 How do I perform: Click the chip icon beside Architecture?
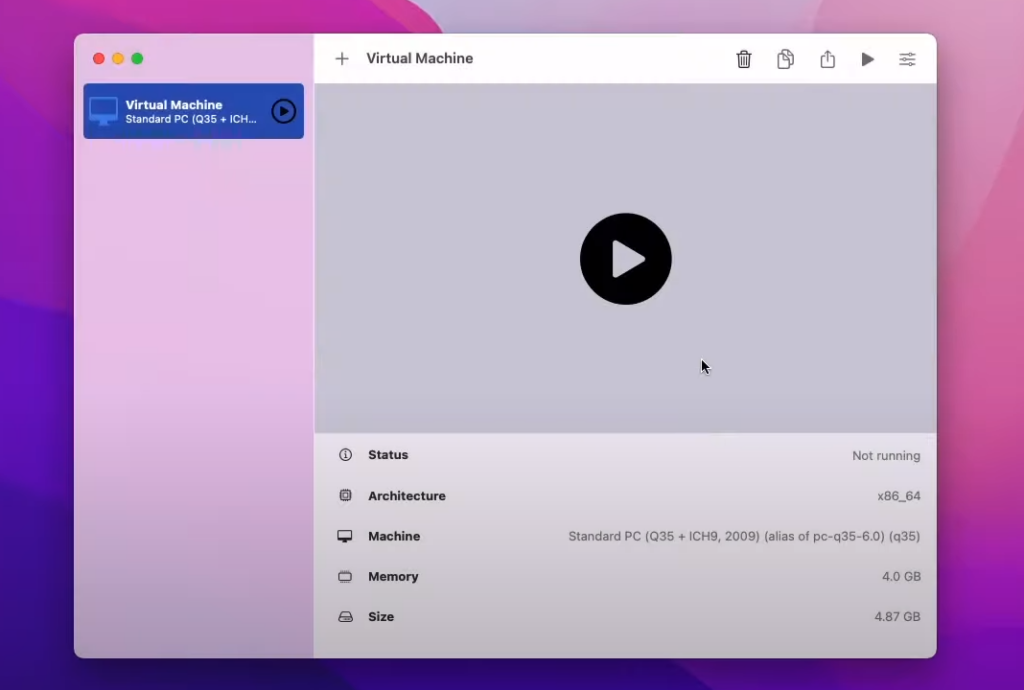tap(346, 496)
